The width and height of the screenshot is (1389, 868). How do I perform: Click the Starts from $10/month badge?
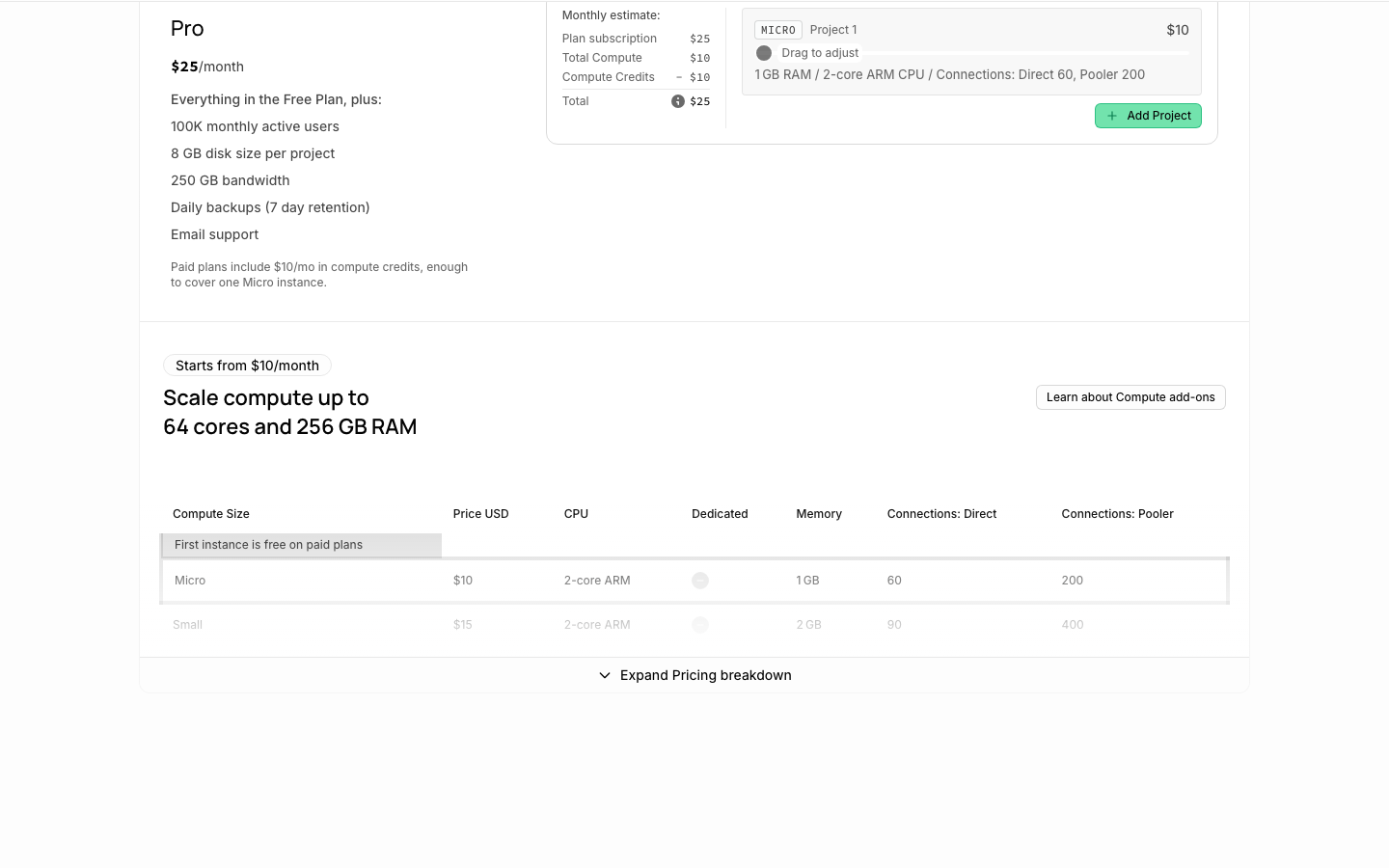coord(247,366)
